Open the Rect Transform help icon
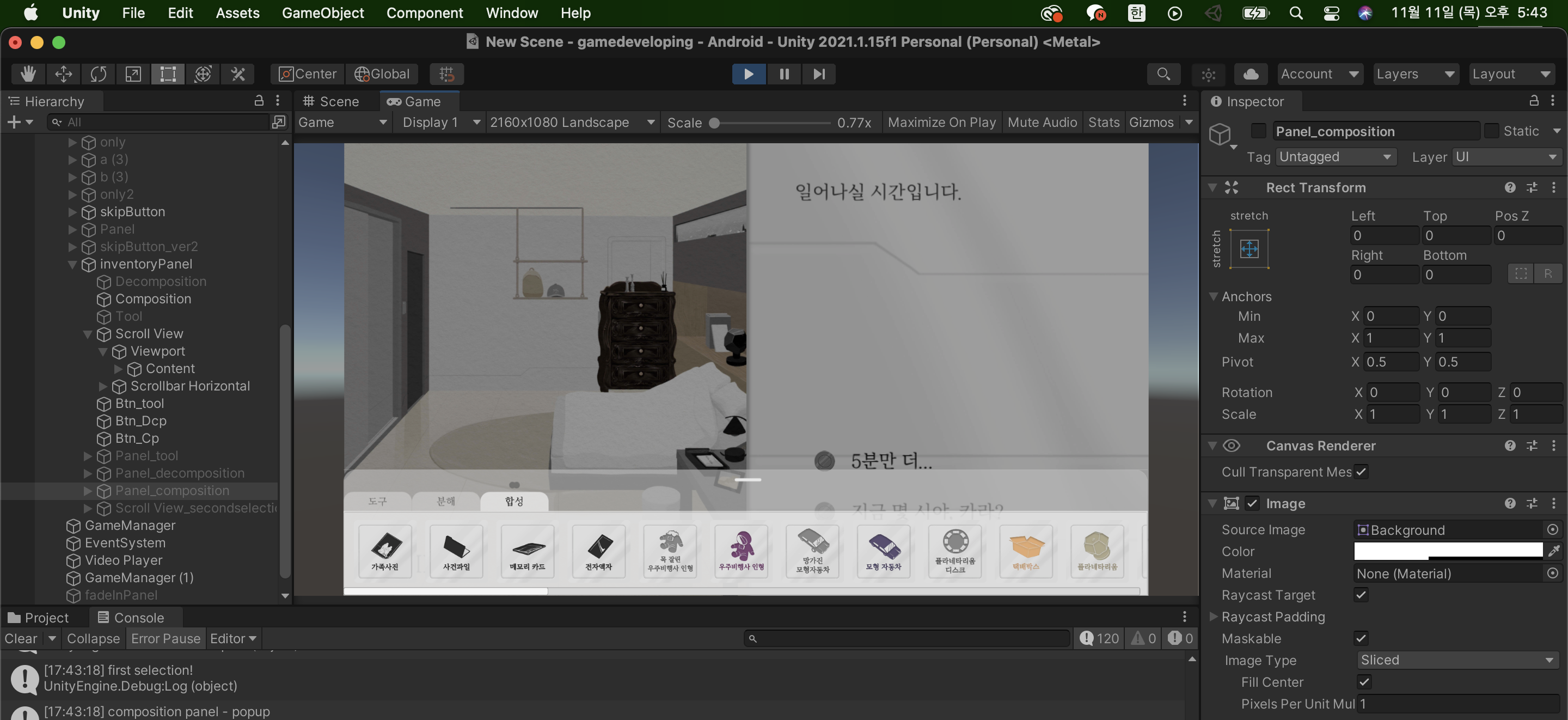 pos(1510,187)
